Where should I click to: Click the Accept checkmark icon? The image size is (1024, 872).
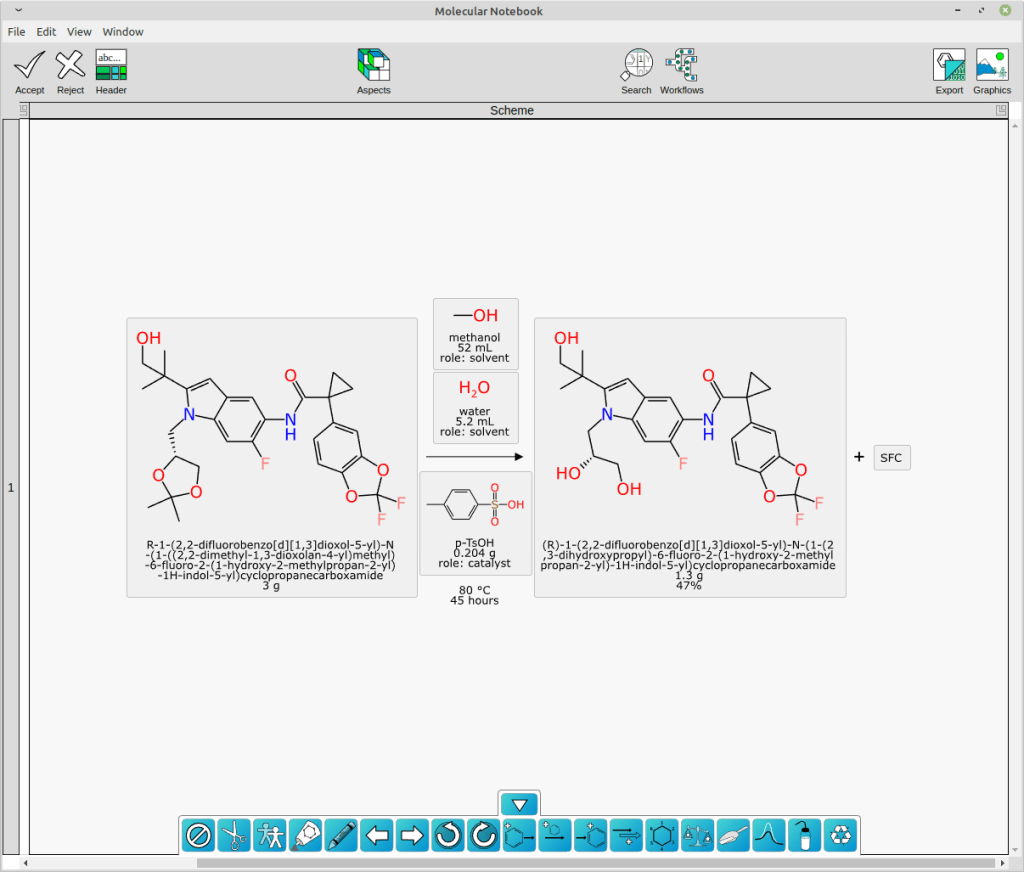point(29,66)
